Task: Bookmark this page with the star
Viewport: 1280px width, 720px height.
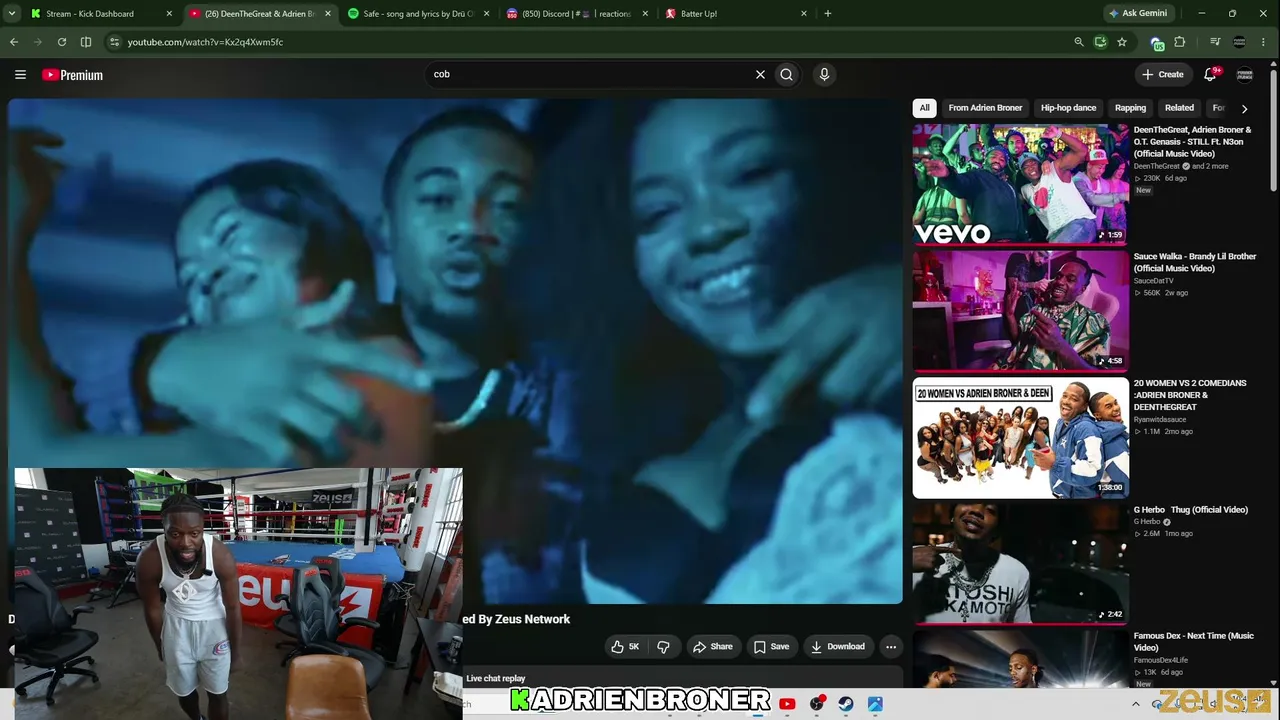Action: 1122,42
